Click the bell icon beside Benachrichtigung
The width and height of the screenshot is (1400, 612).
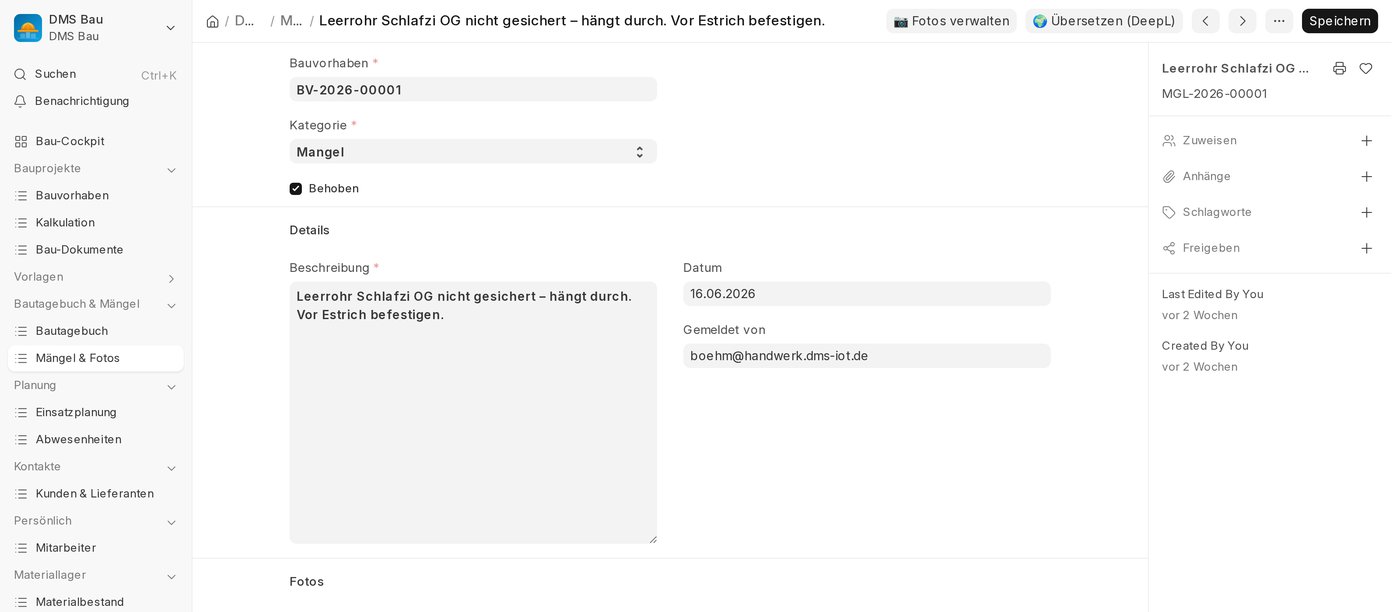(x=20, y=101)
